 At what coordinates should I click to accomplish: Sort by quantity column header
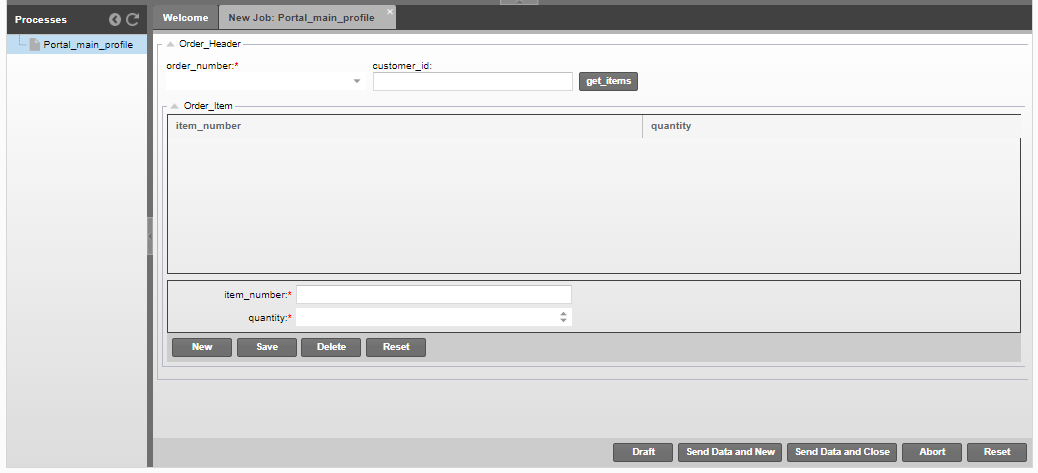[831, 126]
